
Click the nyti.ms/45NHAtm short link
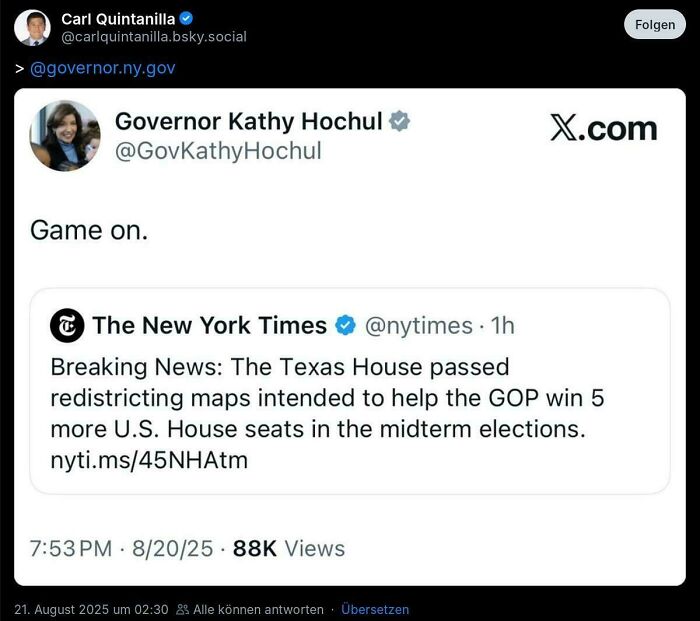(x=149, y=460)
